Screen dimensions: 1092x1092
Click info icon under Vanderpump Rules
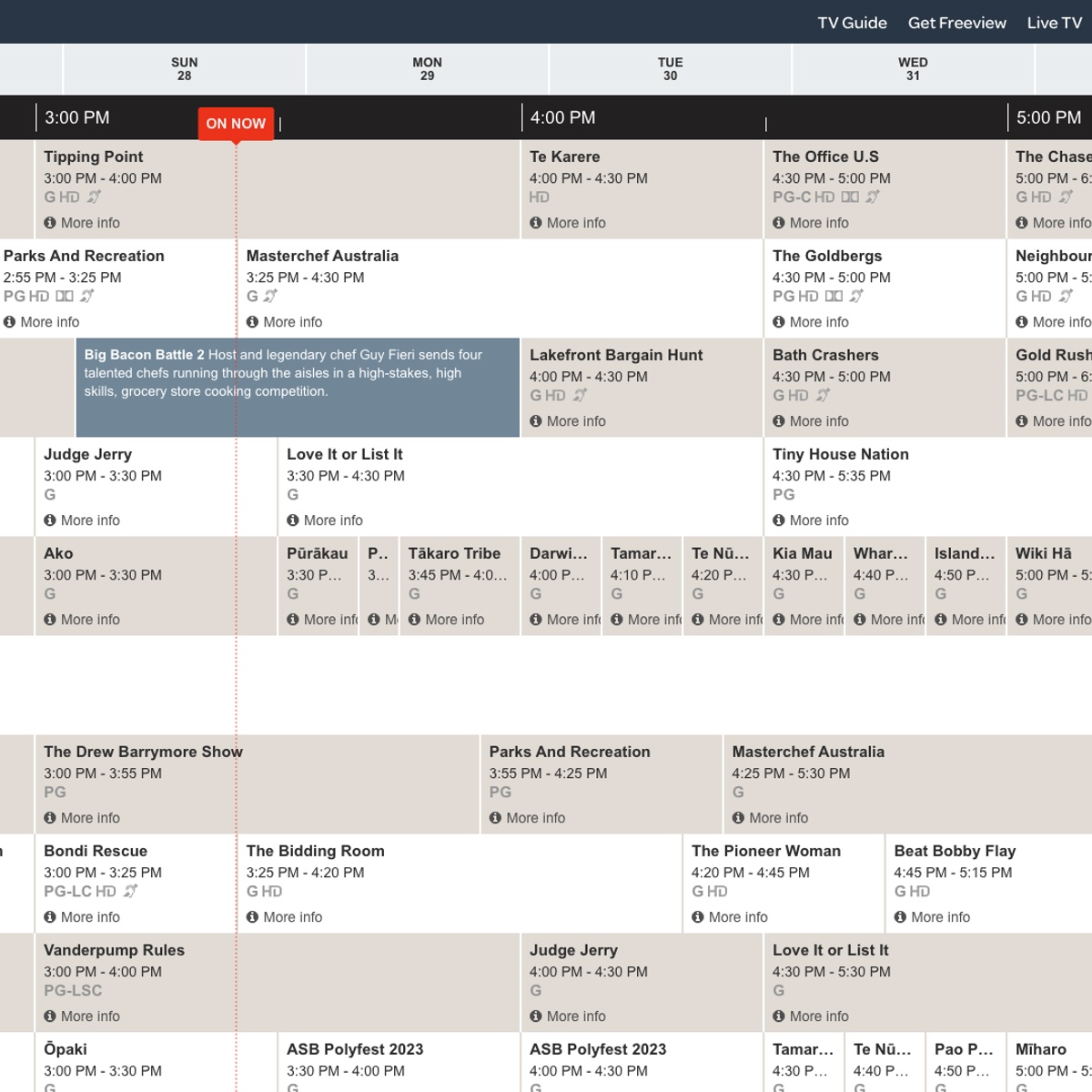click(x=50, y=1016)
